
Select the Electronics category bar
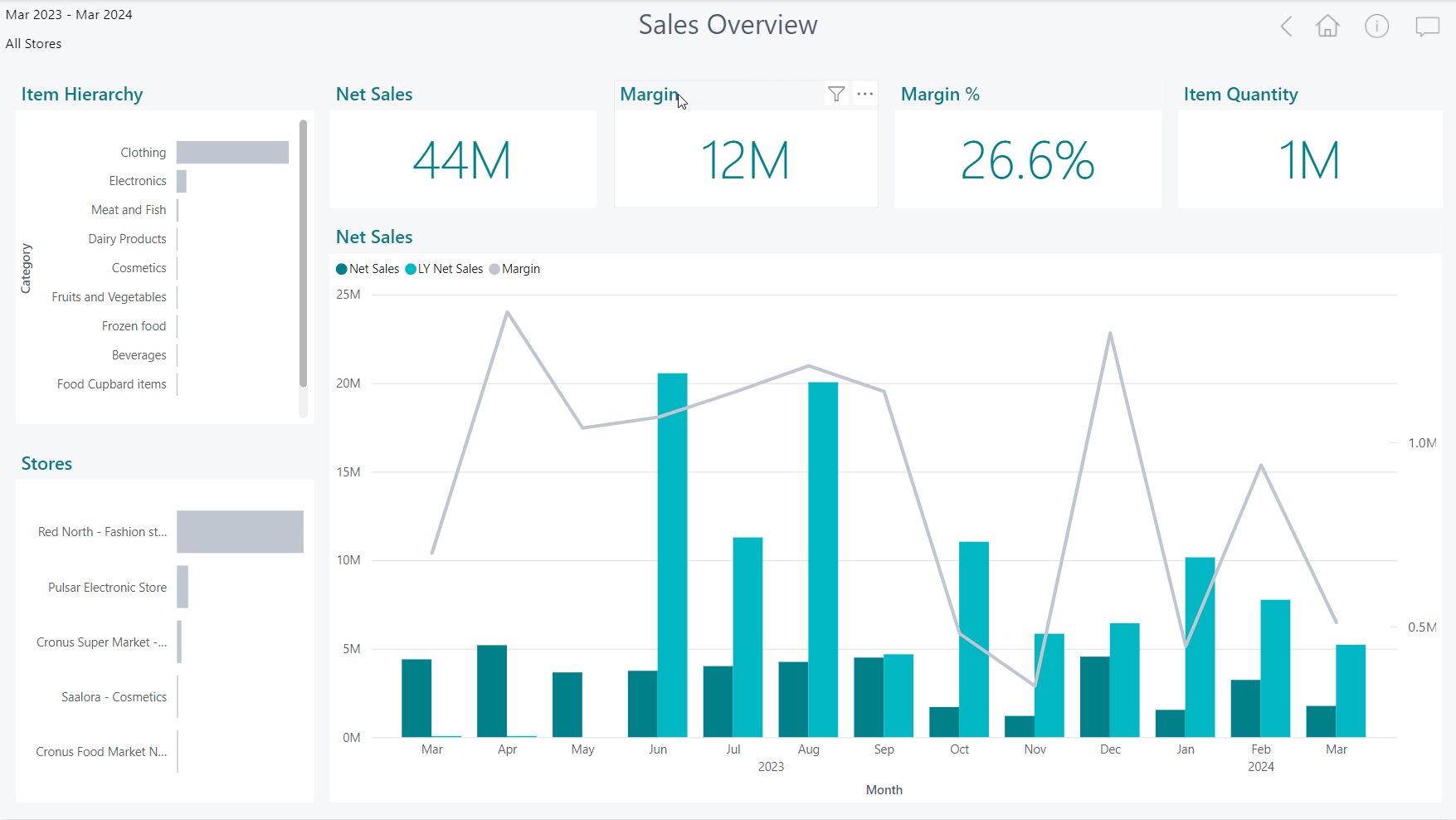[x=182, y=181]
